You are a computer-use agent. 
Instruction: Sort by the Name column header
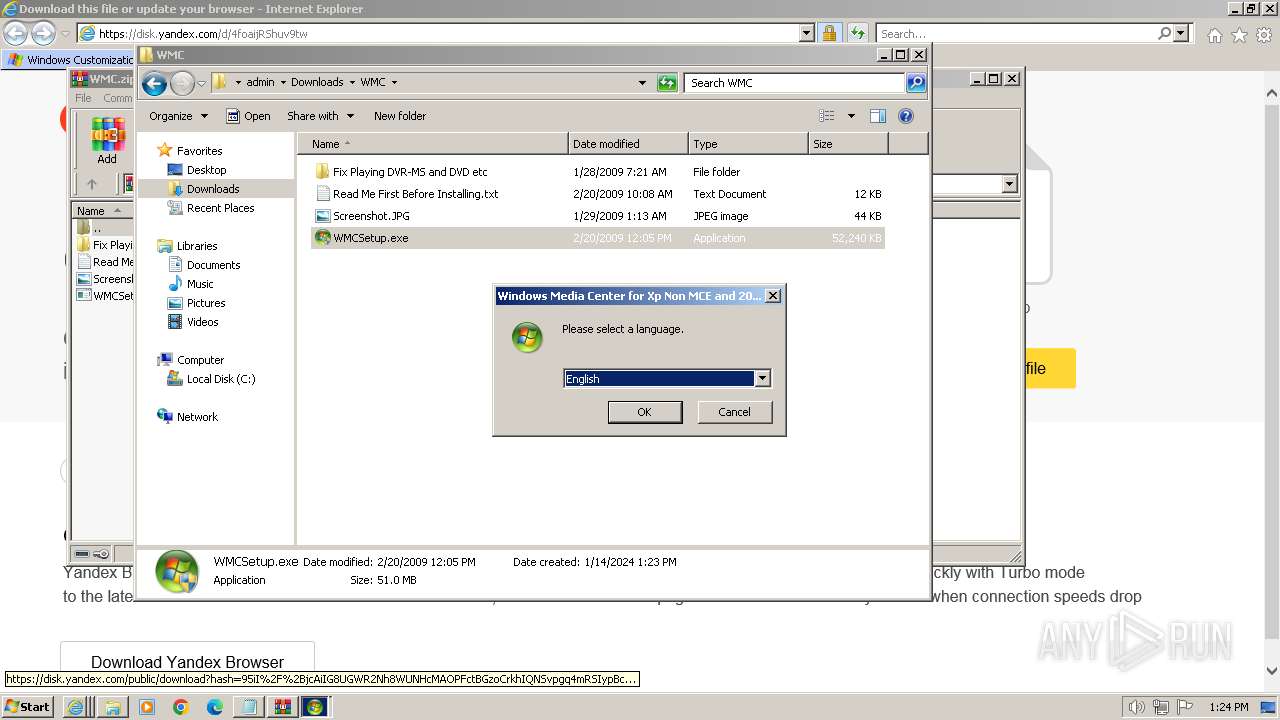coord(433,144)
